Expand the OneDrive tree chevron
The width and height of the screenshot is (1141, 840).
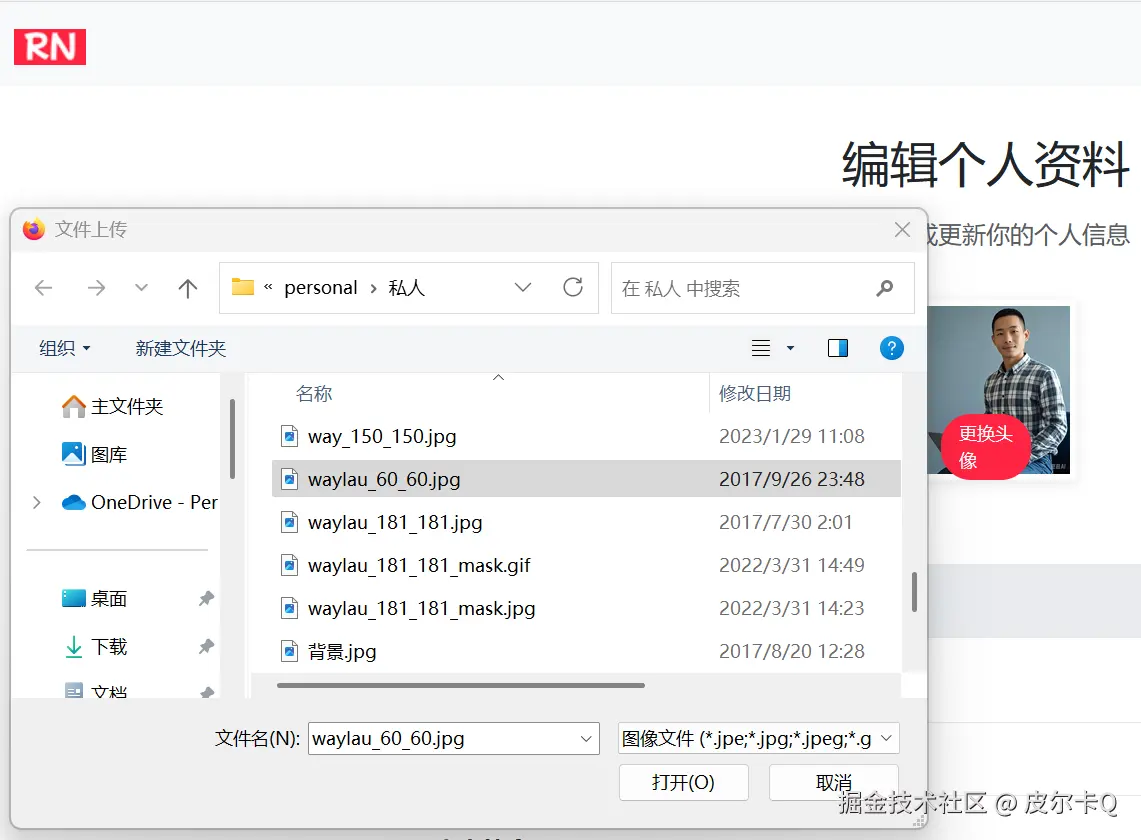click(x=36, y=503)
